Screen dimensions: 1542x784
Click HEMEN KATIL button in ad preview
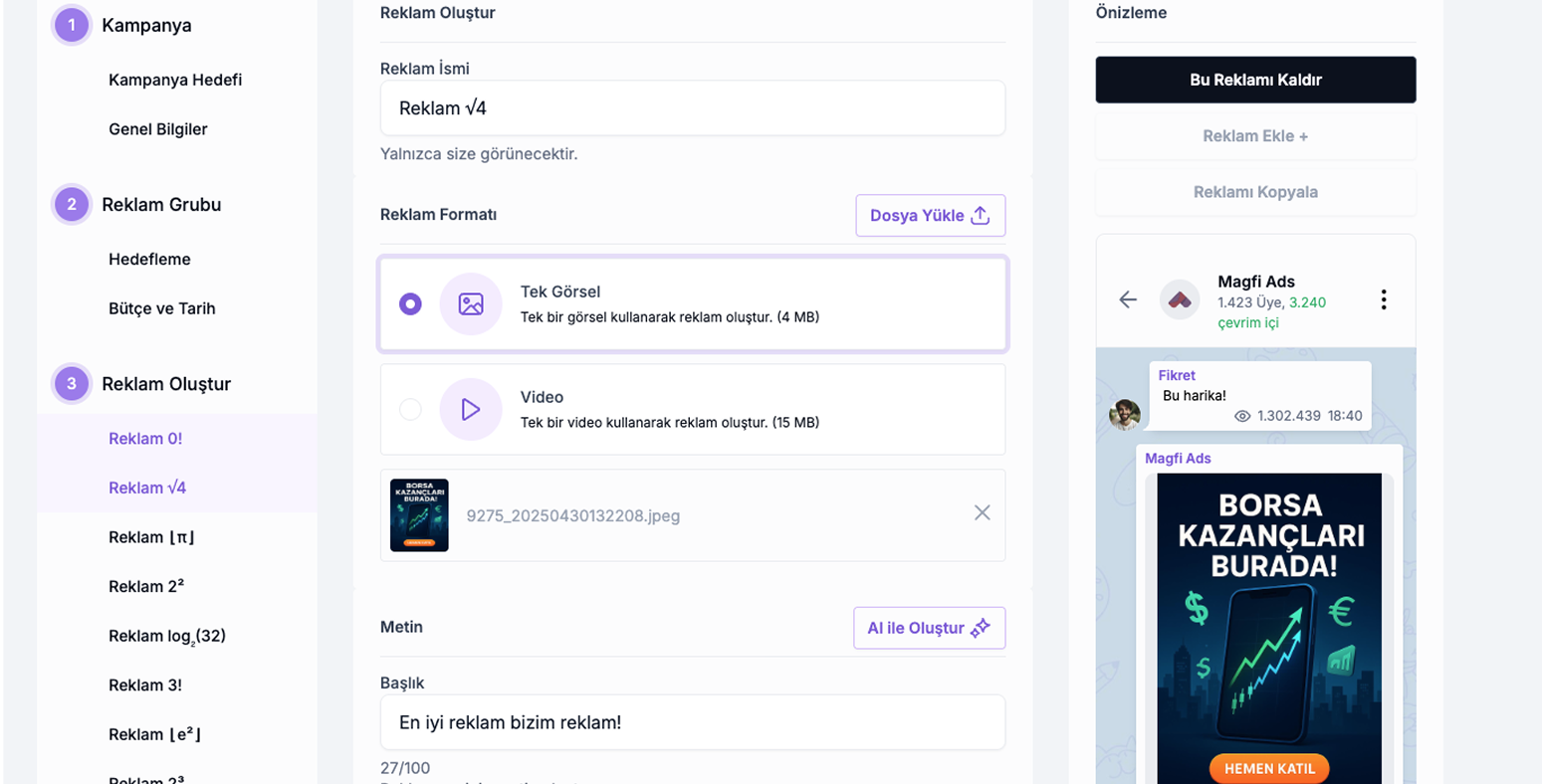[1269, 768]
